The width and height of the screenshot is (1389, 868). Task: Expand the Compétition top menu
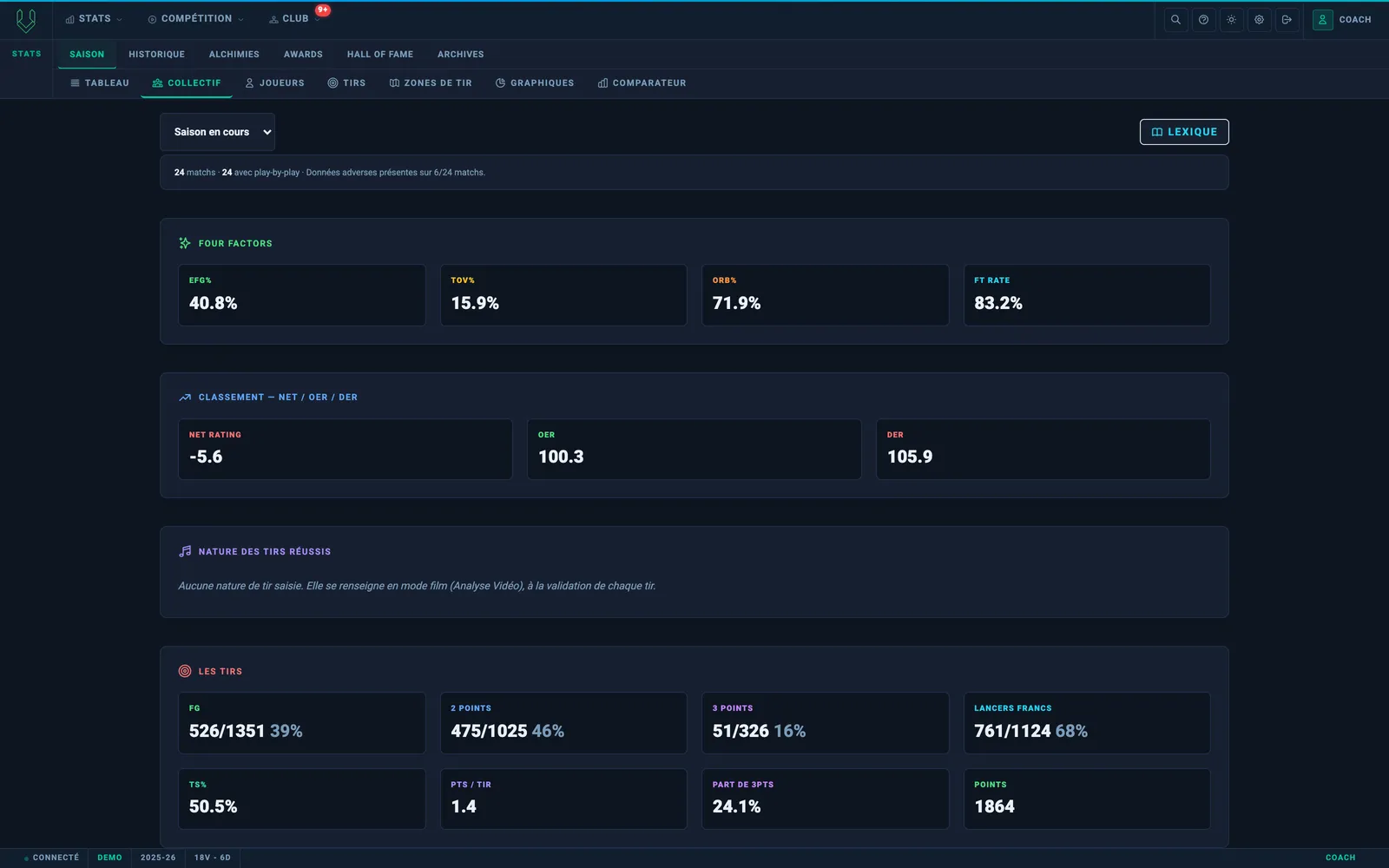pyautogui.click(x=195, y=19)
